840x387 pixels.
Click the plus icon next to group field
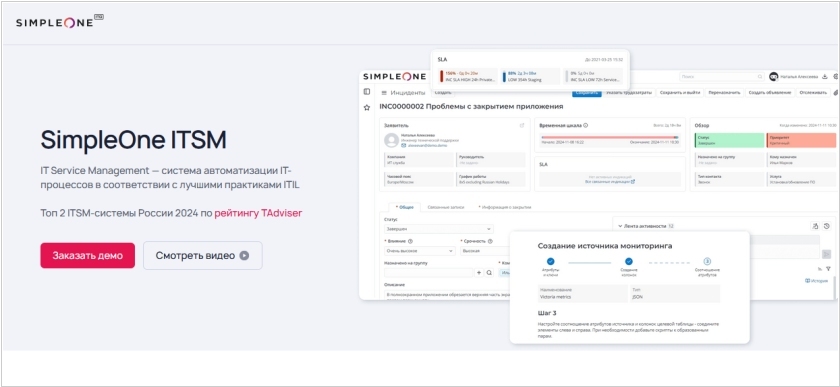point(479,273)
